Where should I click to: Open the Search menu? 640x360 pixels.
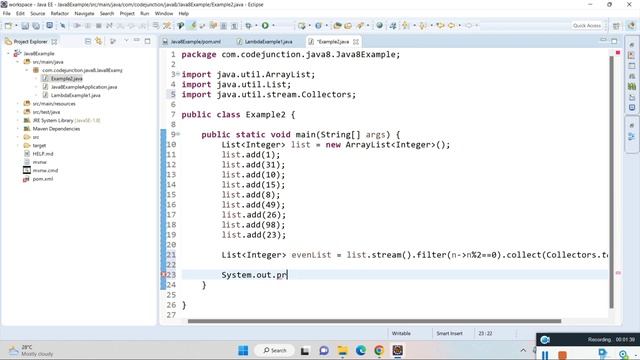click(x=107, y=13)
